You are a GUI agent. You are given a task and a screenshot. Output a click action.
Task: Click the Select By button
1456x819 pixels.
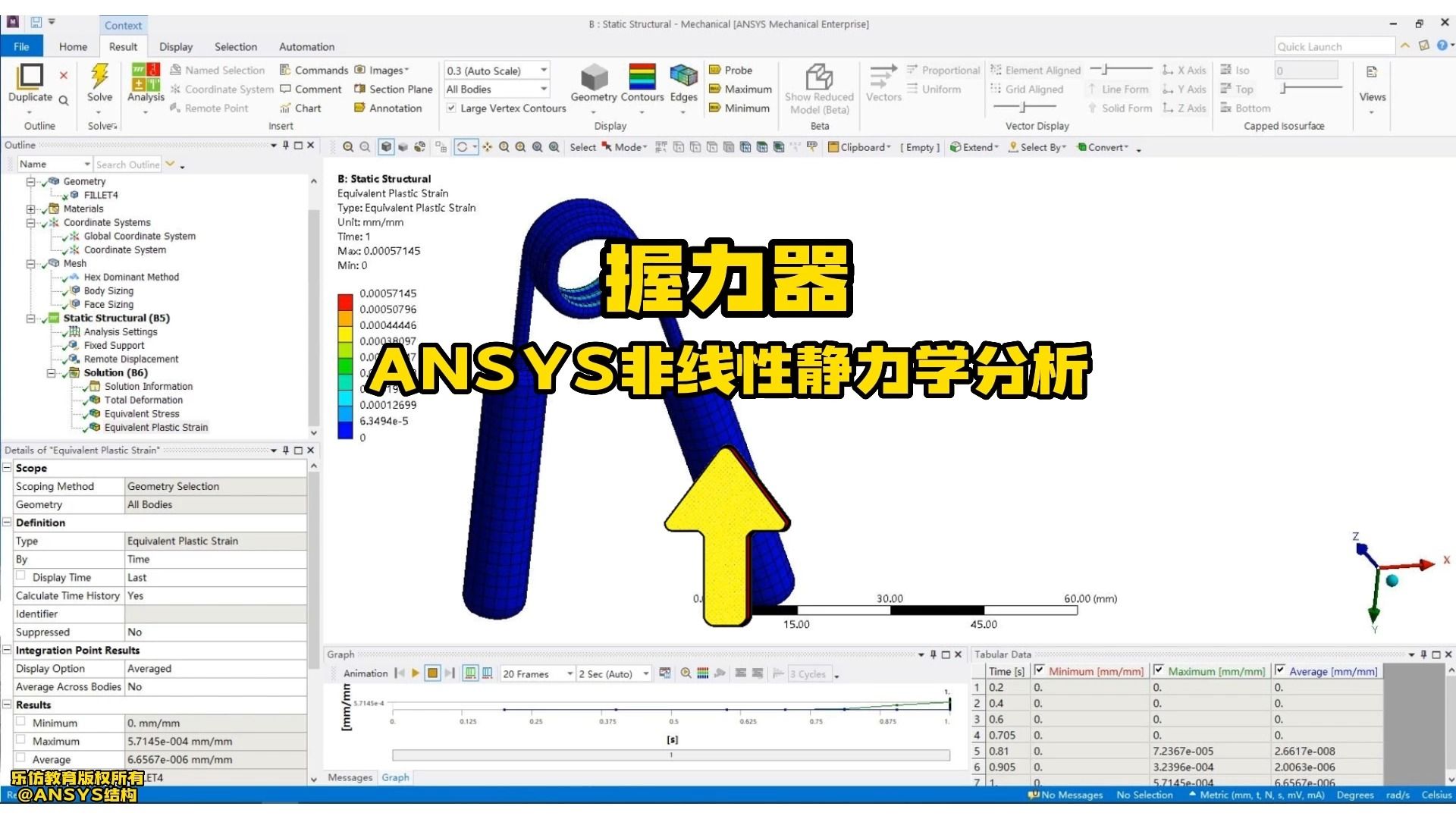tap(1037, 147)
